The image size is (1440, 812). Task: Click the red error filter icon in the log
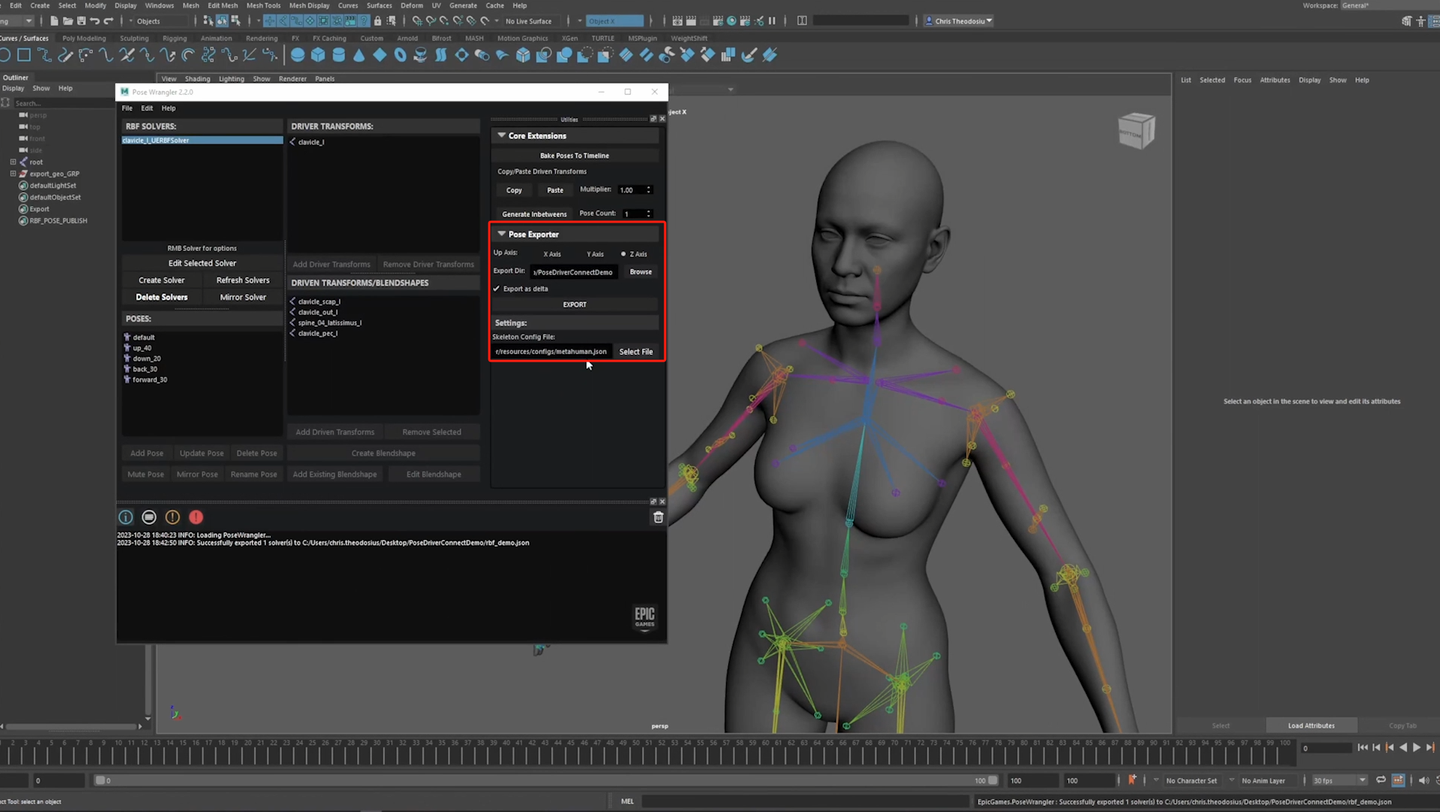tap(196, 517)
